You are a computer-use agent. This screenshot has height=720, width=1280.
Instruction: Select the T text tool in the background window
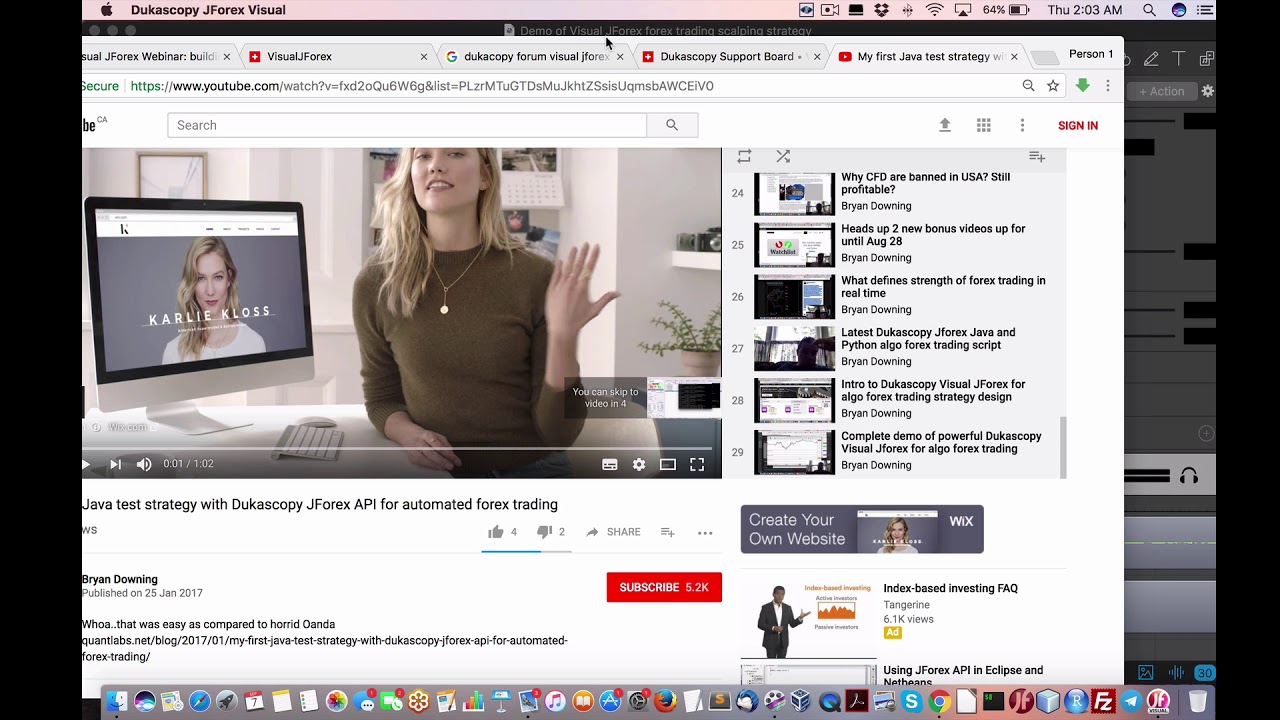pyautogui.click(x=1178, y=59)
